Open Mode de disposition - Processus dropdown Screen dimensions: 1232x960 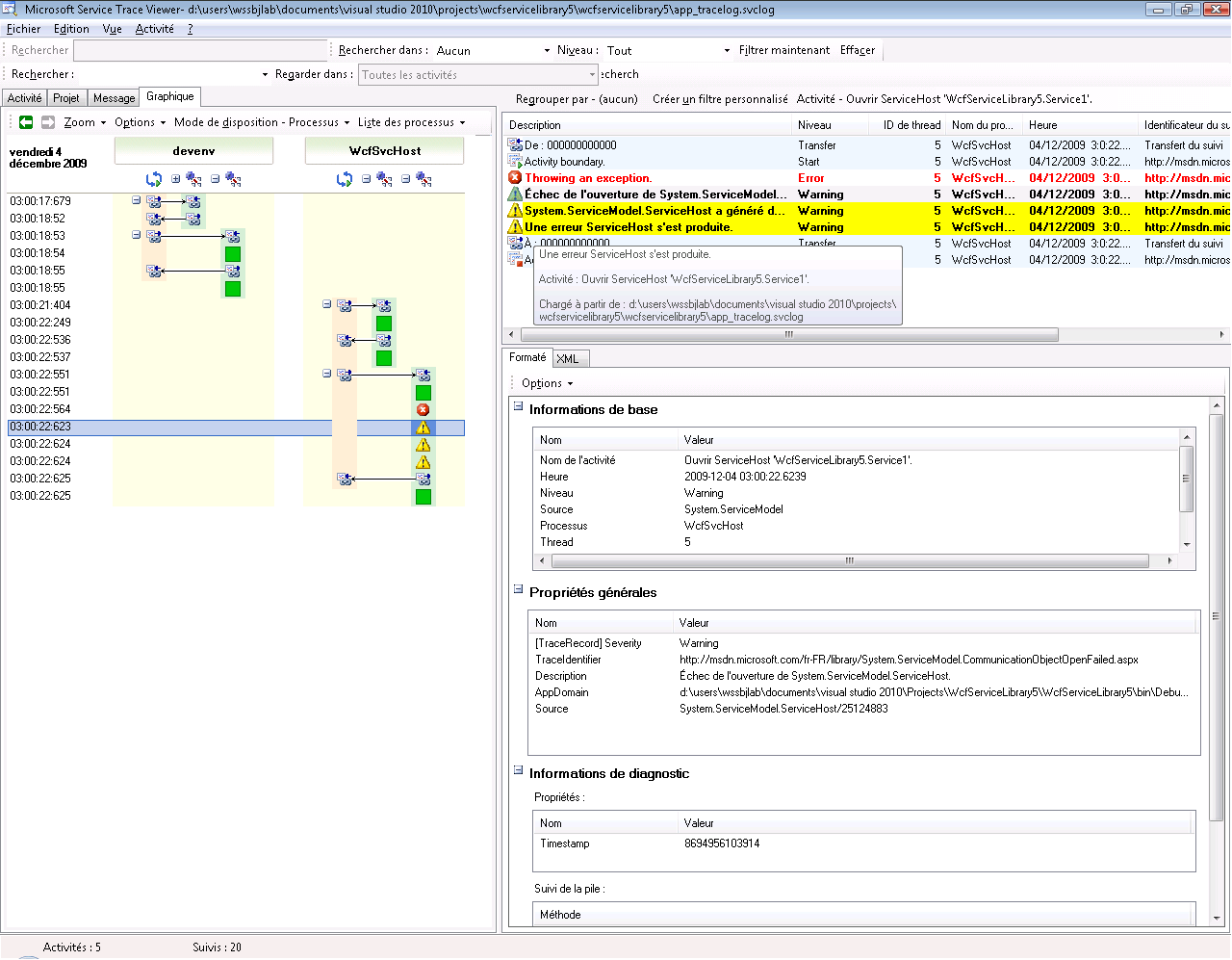[x=262, y=122]
